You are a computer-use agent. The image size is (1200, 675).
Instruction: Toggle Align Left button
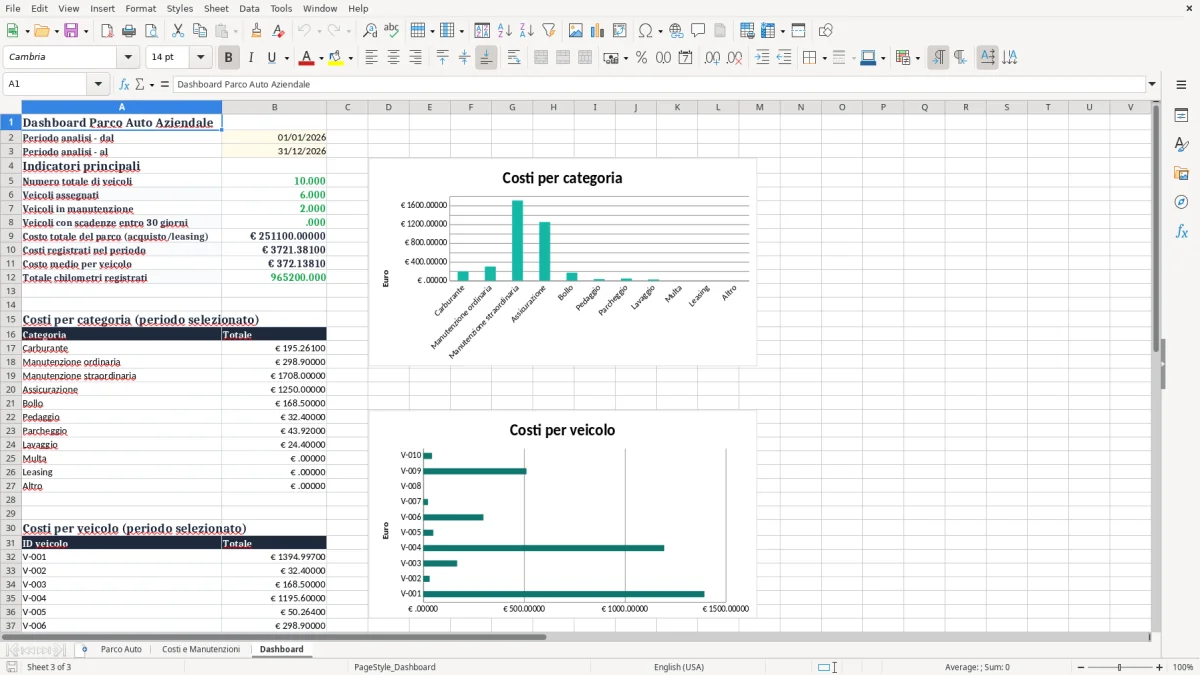[371, 58]
